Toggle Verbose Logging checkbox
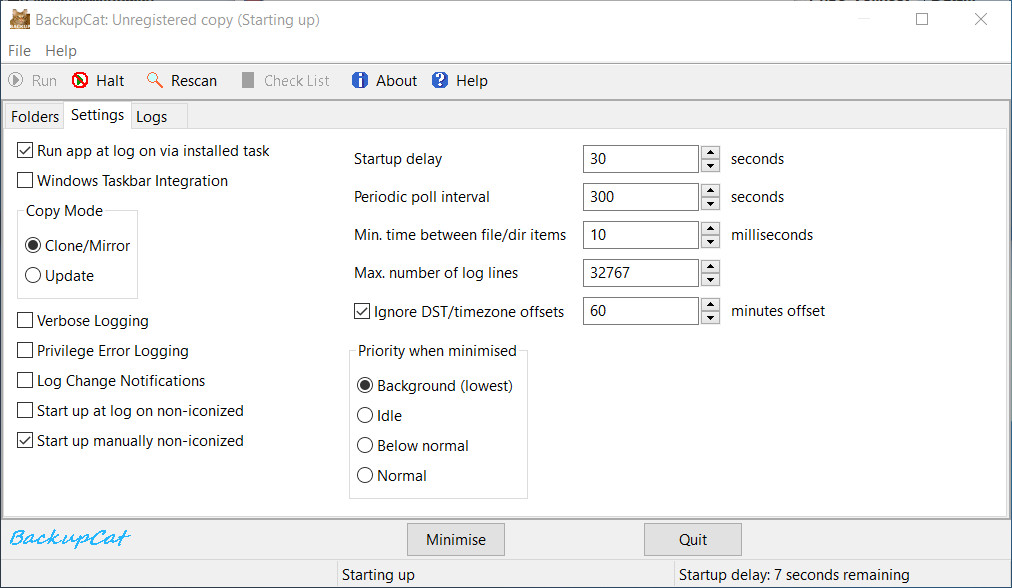This screenshot has height=588, width=1012. pos(25,320)
